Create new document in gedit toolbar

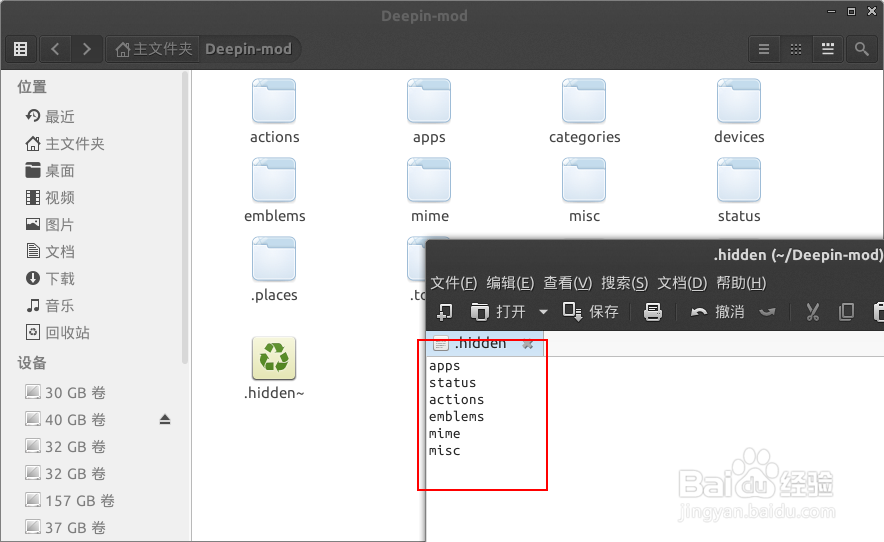click(x=445, y=311)
